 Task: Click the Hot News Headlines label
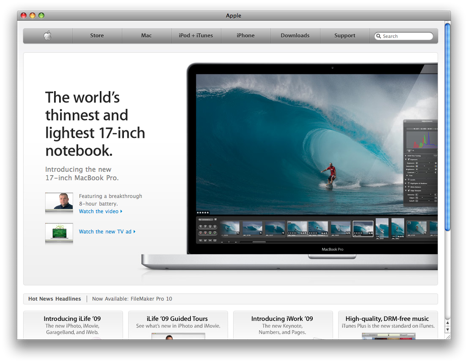point(54,299)
